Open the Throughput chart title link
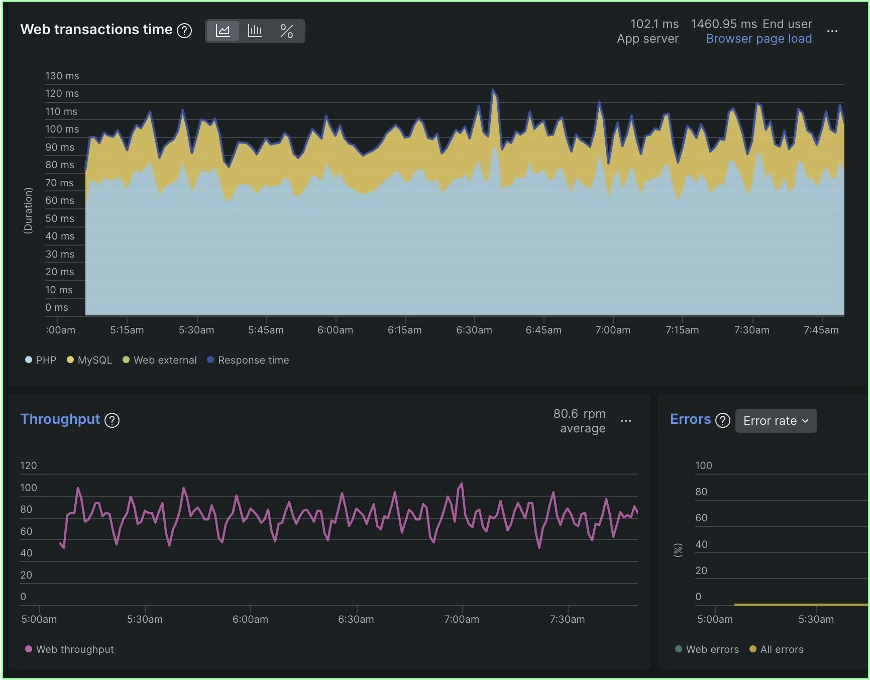The height and width of the screenshot is (680, 870). [60, 419]
